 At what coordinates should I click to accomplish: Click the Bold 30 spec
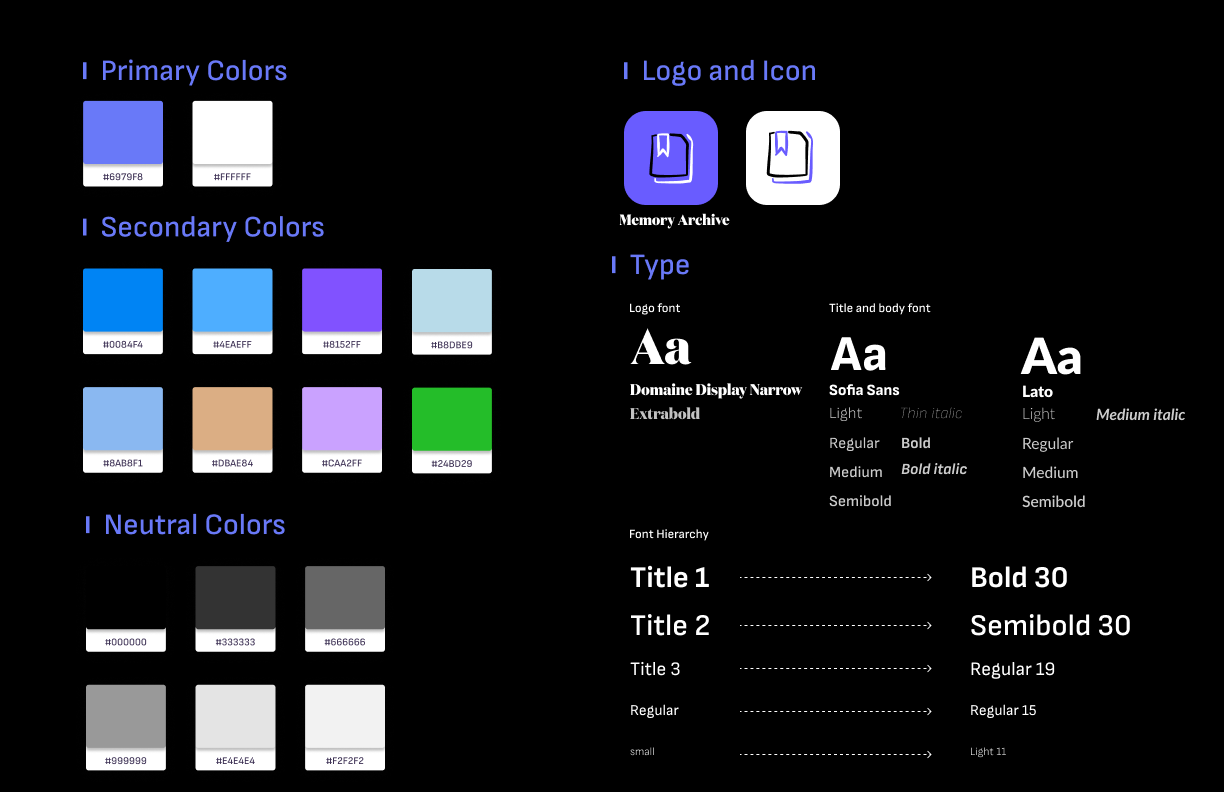pos(1019,578)
